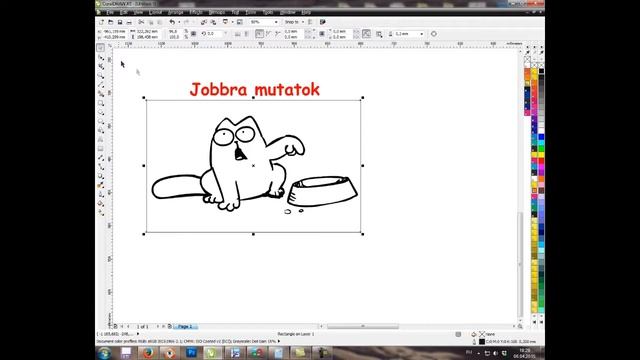Enable the chamfered corner type

278,34
